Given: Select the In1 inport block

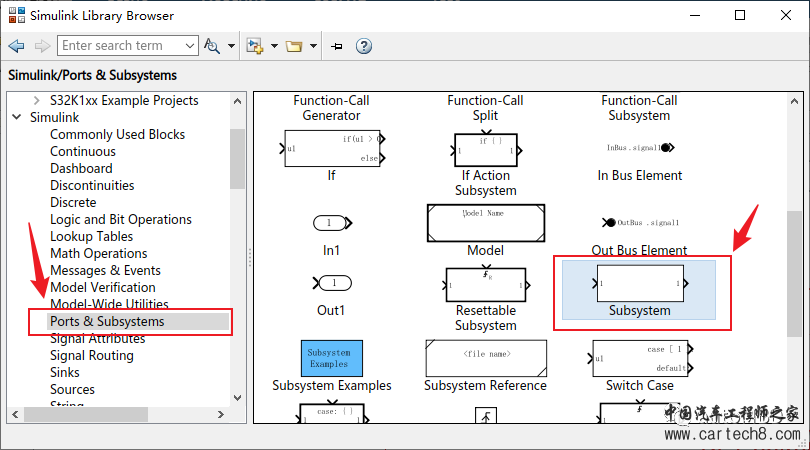Looking at the screenshot, I should 333,223.
